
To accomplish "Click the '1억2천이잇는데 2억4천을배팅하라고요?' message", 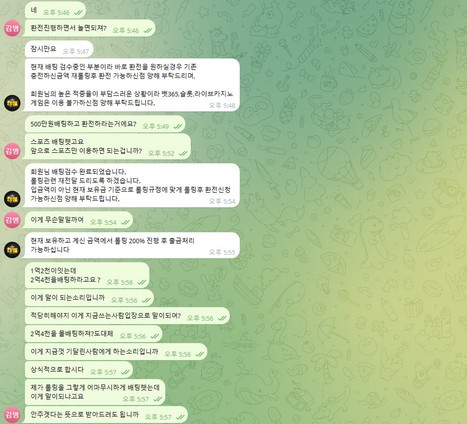I will (87, 275).
